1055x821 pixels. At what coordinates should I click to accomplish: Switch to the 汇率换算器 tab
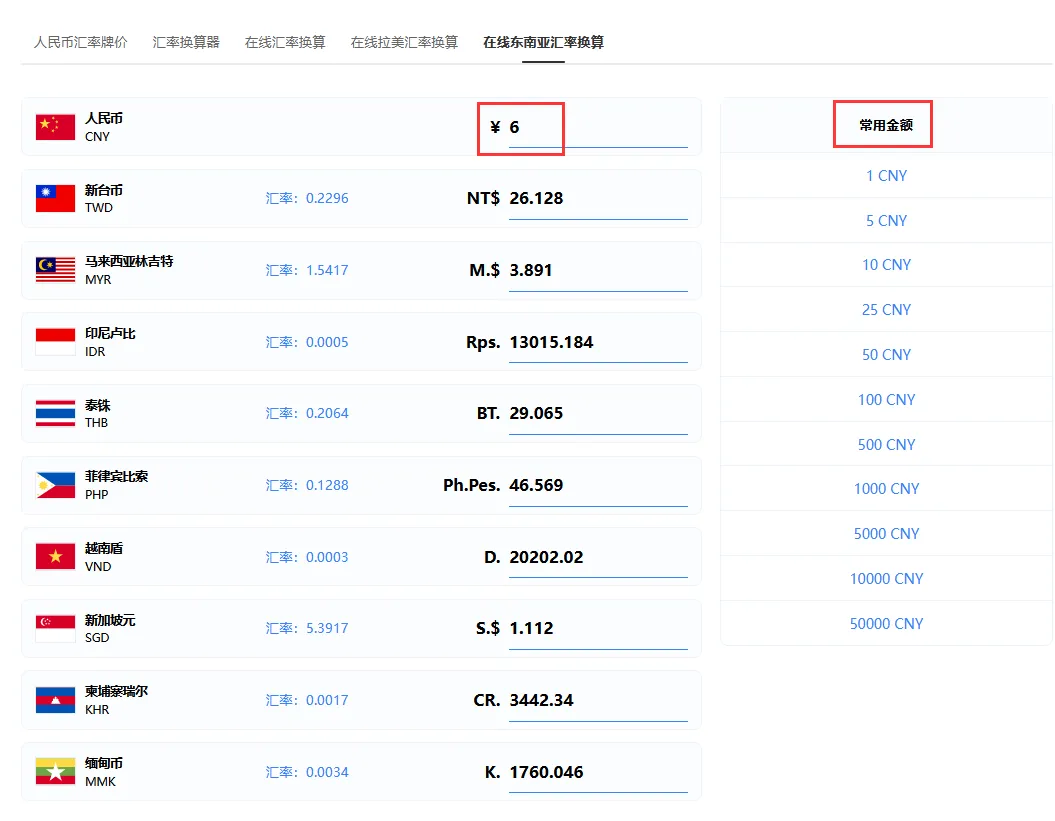186,42
